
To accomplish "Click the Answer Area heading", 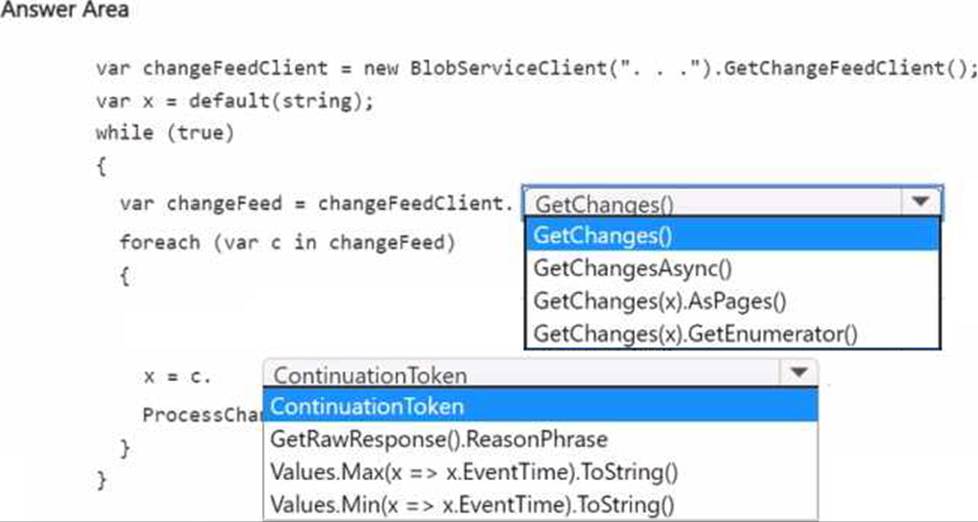I will tap(65, 10).
